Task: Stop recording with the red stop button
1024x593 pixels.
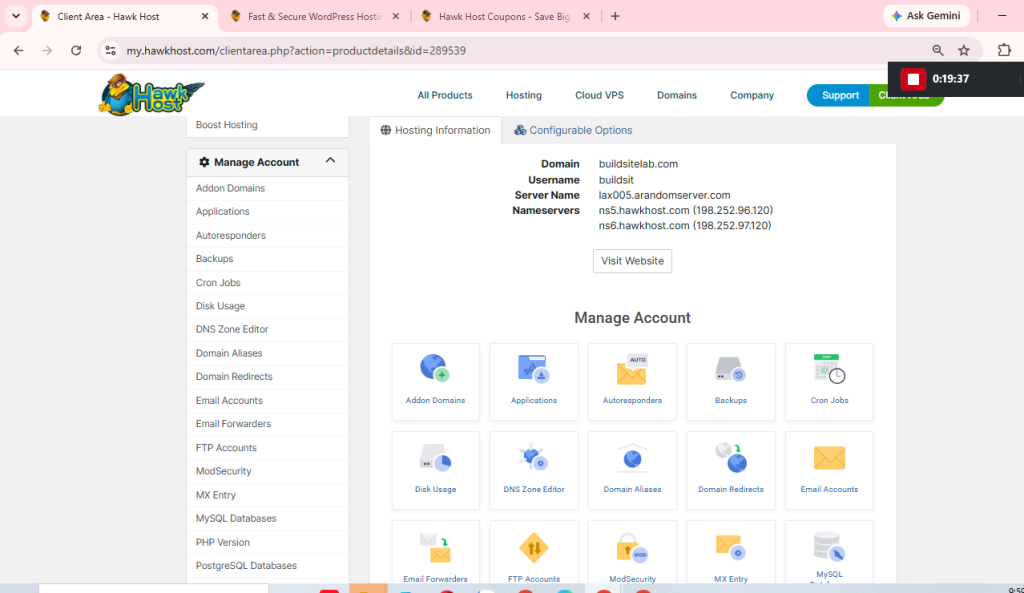Action: (x=913, y=79)
